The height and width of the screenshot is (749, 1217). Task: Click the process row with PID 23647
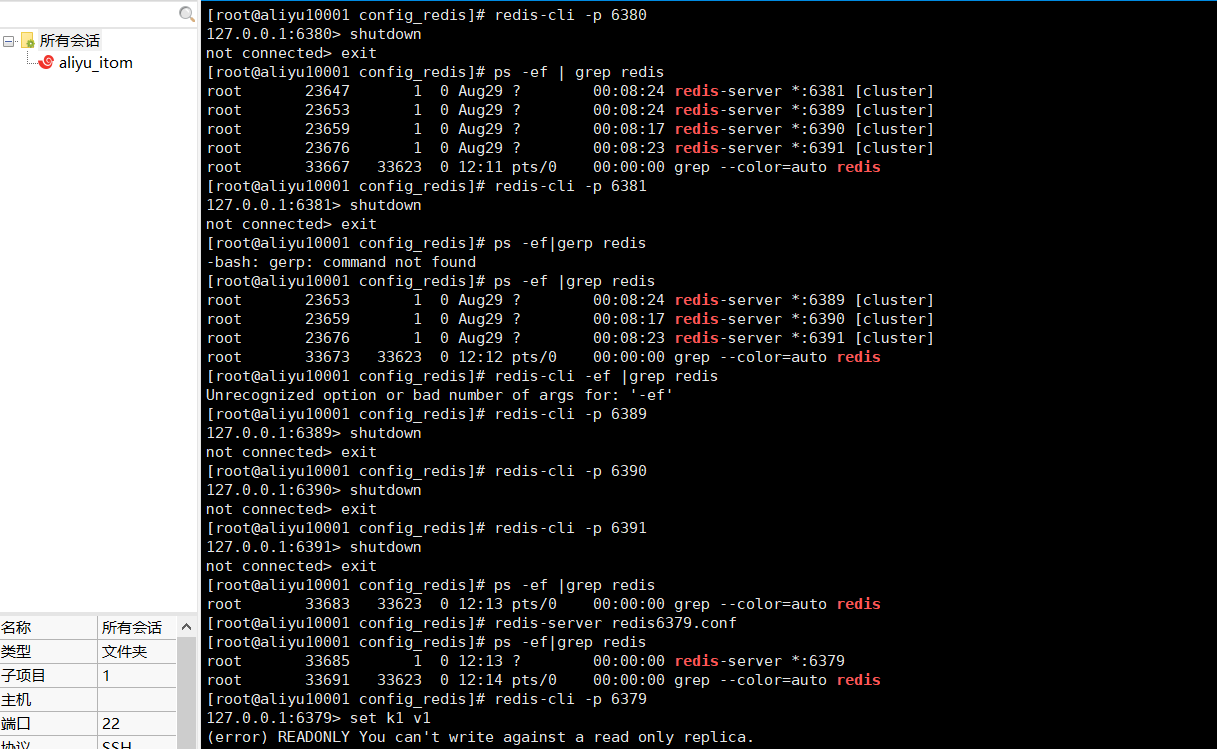point(570,91)
